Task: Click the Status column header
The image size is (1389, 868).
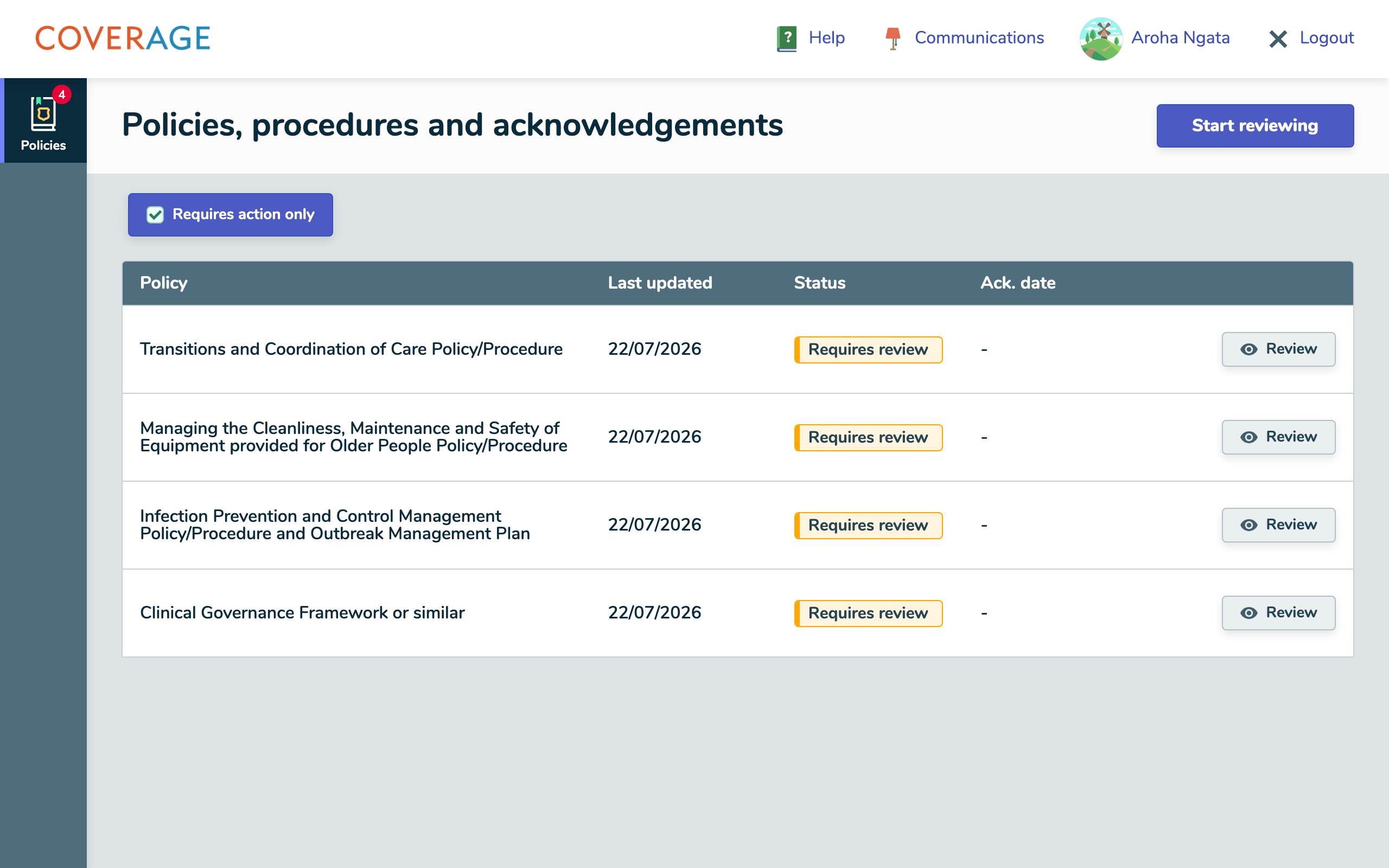Action: (819, 283)
